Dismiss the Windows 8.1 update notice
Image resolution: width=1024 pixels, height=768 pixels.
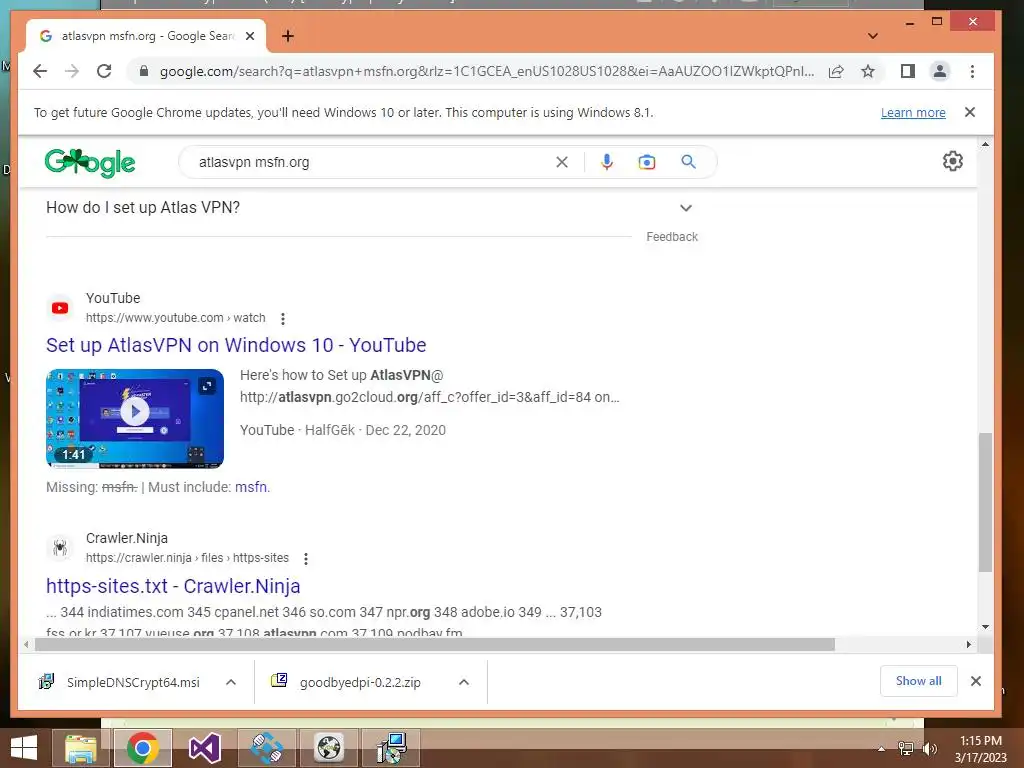point(970,112)
